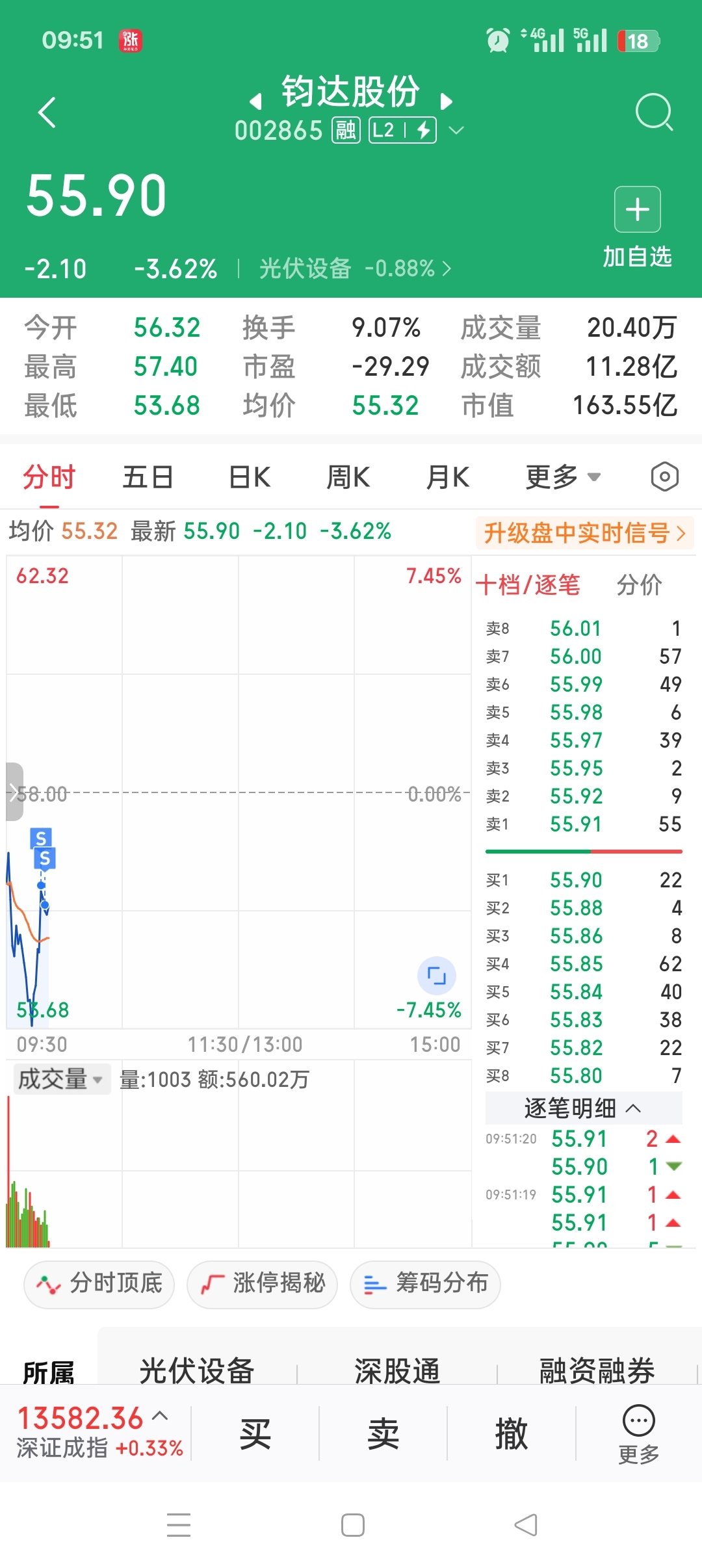Tap 卖 sell button
The width and height of the screenshot is (702, 1568).
click(x=383, y=1434)
